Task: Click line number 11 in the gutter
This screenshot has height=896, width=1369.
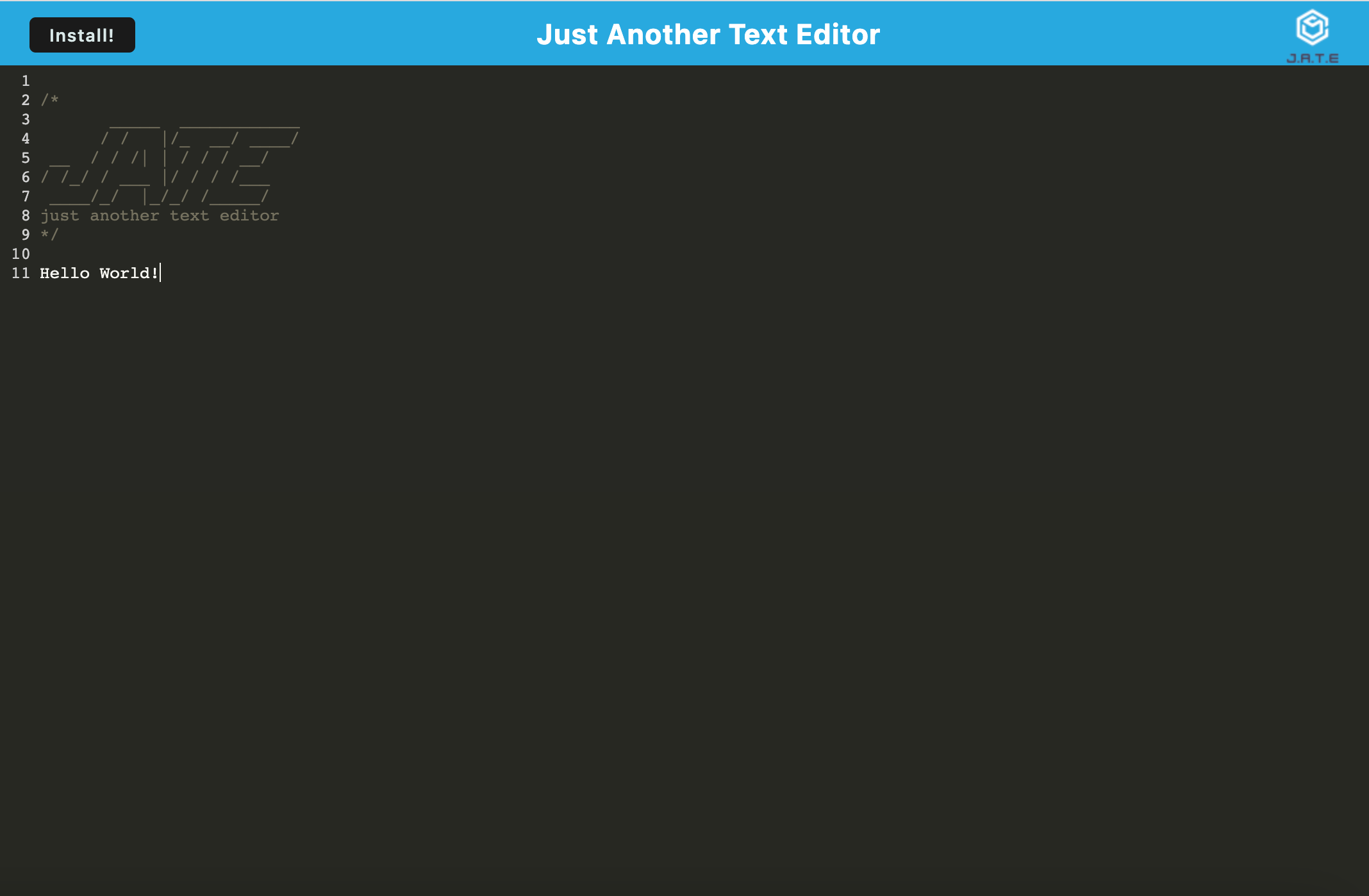Action: point(21,273)
